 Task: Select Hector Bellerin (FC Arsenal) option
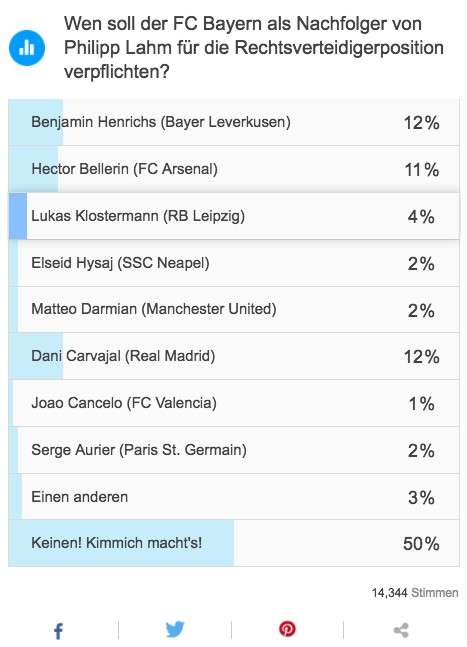click(x=234, y=169)
